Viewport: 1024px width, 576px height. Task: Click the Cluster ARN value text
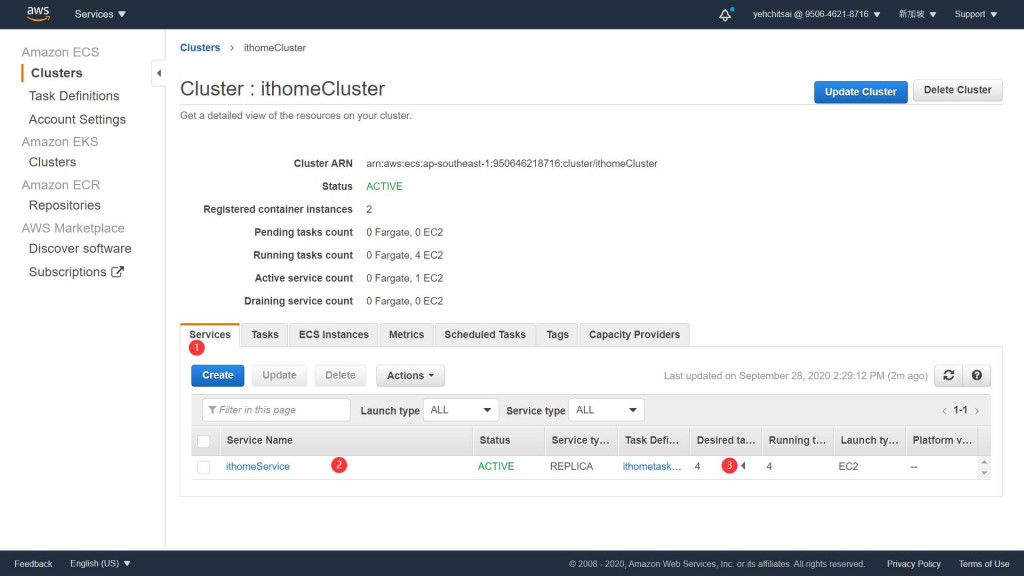511,163
